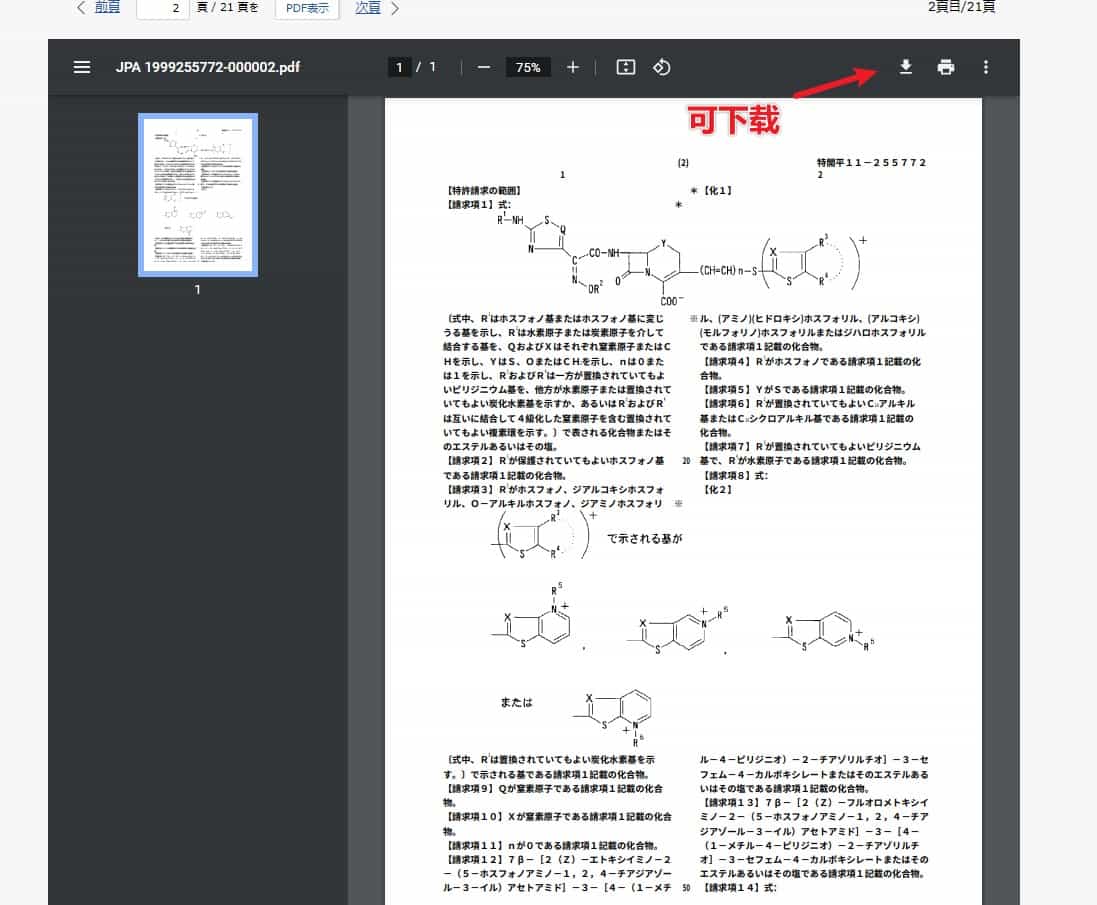Viewport: 1097px width, 905px height.
Task: Download the PDF file
Action: [x=905, y=67]
